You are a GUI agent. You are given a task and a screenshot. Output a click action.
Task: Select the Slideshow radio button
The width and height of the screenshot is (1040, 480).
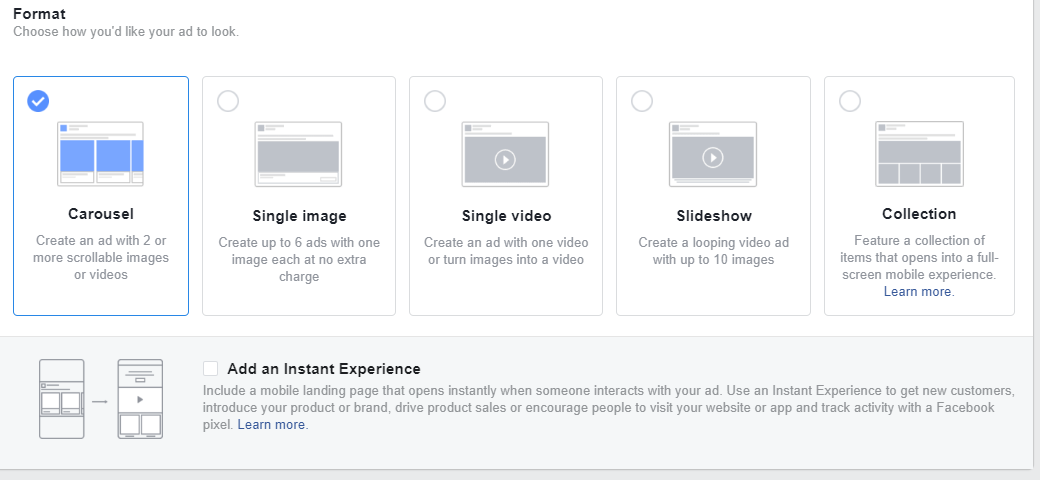[642, 101]
